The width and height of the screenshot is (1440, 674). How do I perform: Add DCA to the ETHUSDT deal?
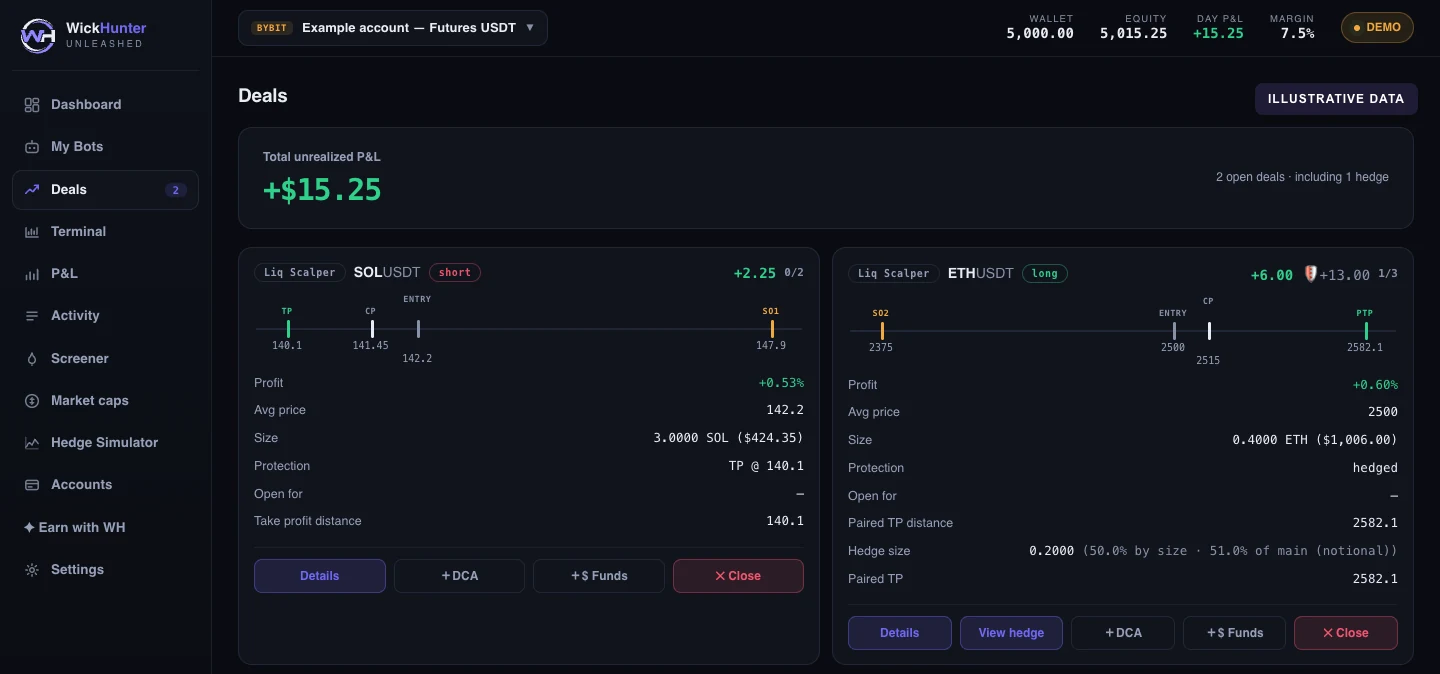pos(1123,633)
